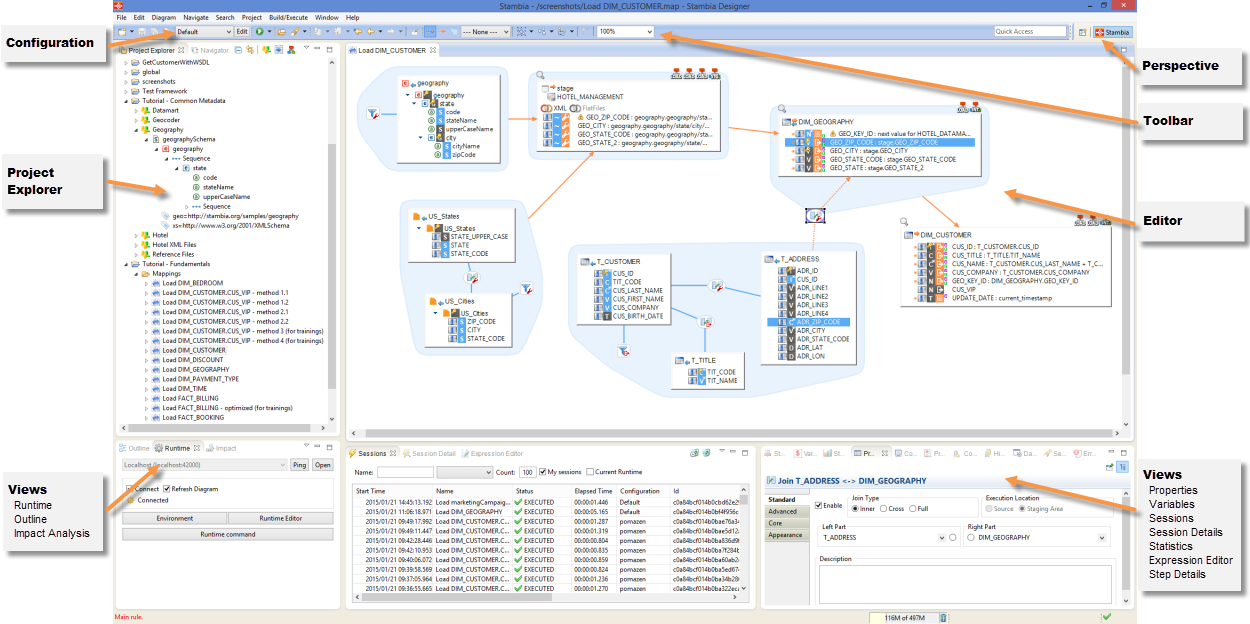Click the garbage collector trash icon near heap status

943,617
